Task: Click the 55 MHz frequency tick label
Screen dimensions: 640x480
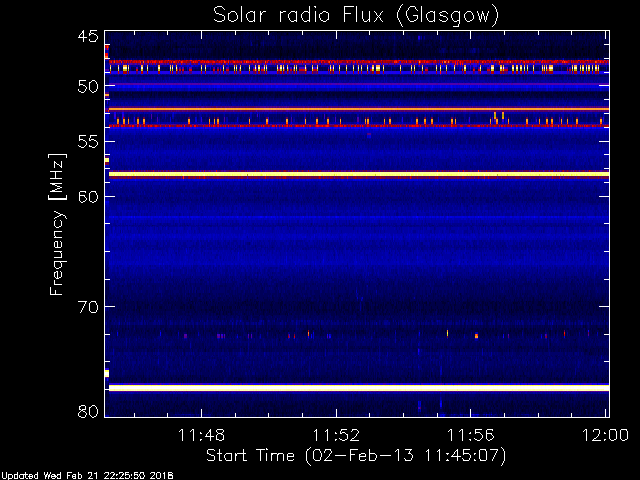Action: pos(88,142)
